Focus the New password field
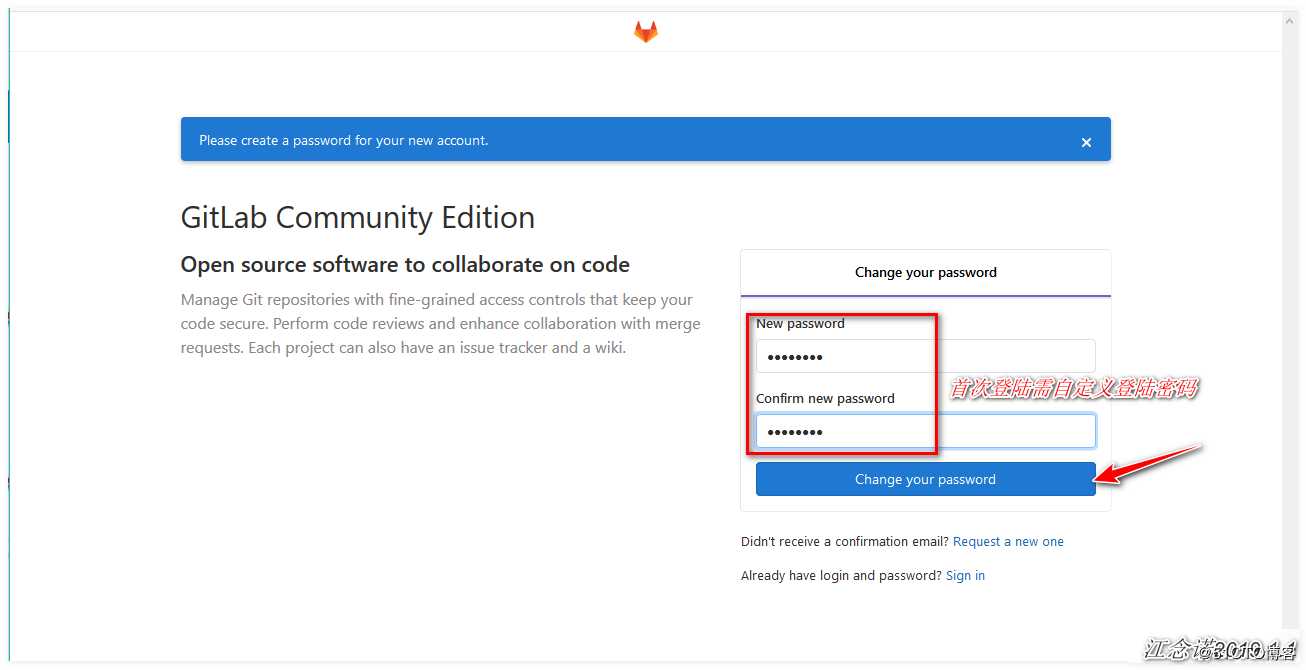 tap(925, 356)
